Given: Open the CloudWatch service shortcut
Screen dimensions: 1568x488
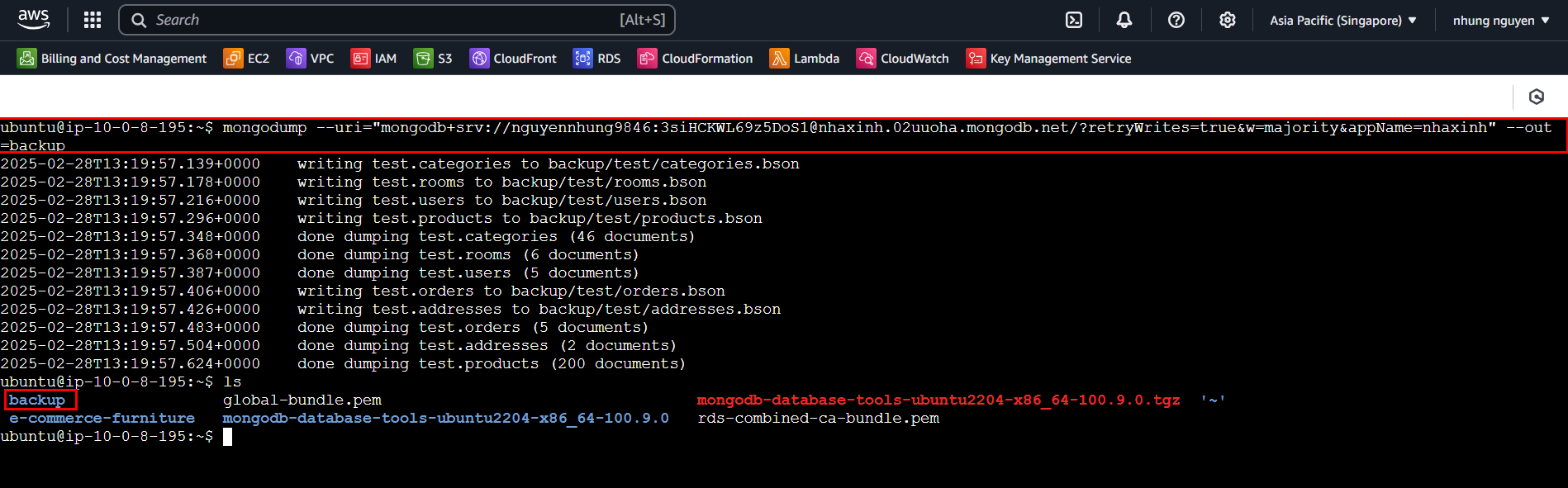Looking at the screenshot, I should (x=902, y=59).
